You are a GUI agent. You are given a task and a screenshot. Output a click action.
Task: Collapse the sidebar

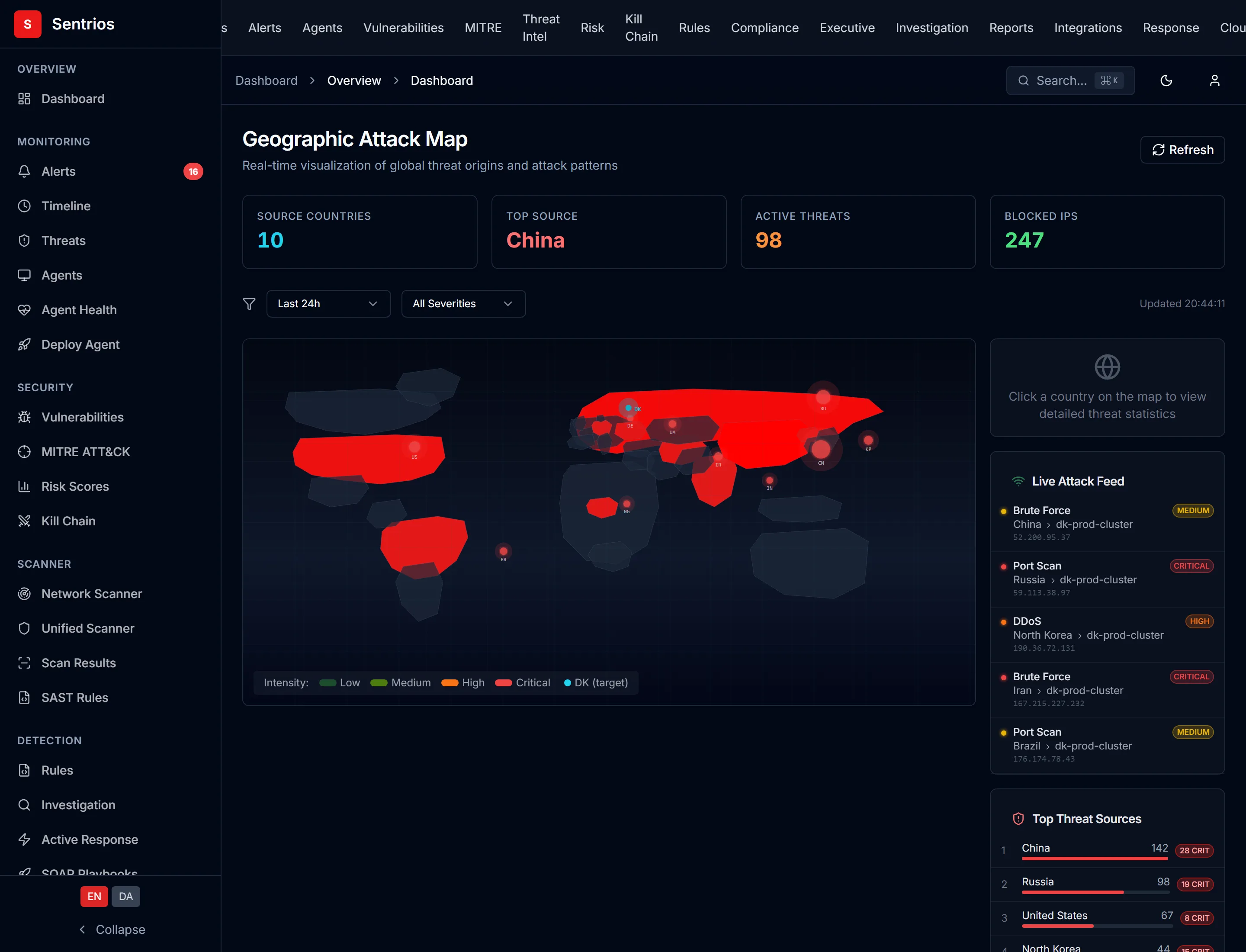[112, 929]
